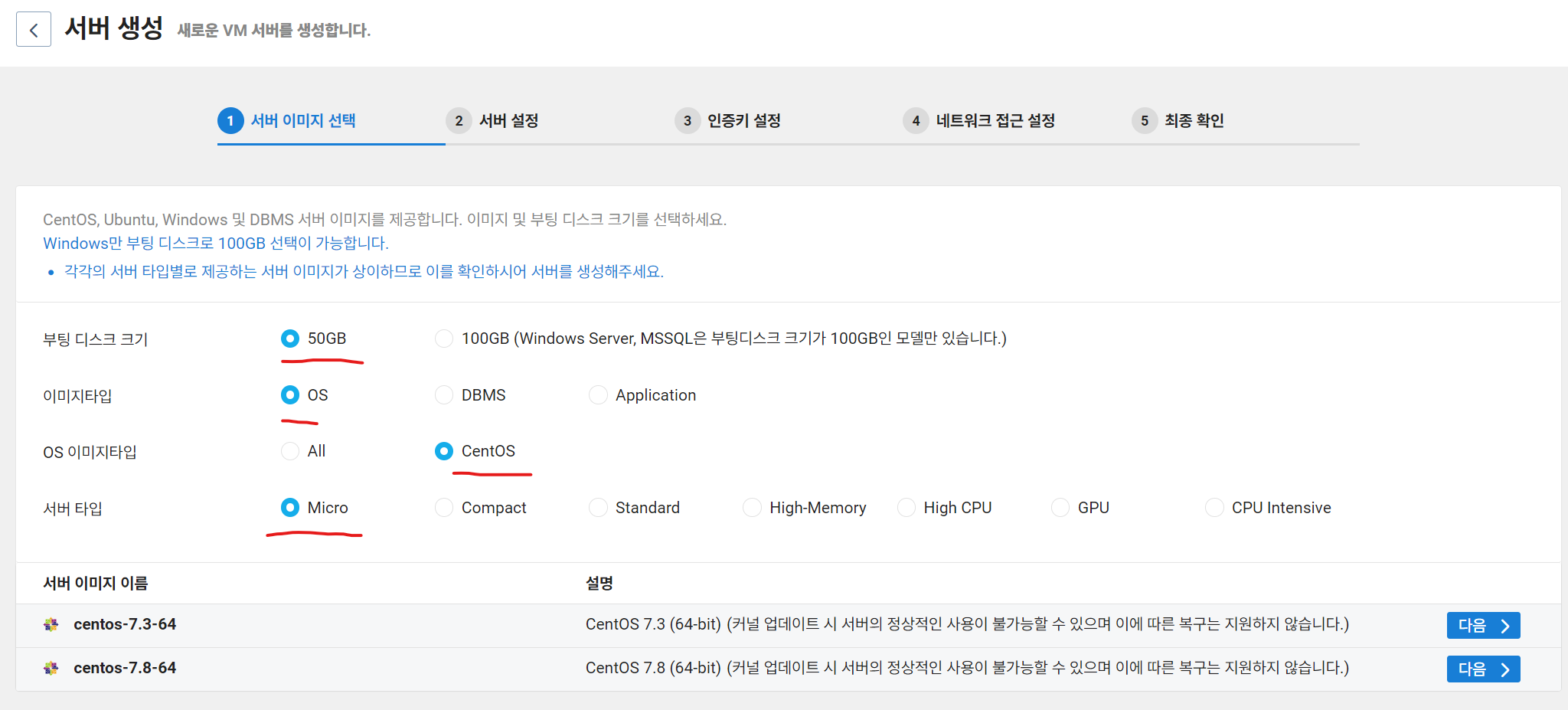1568x710 pixels.
Task: Pick High-Memory server type
Action: [x=753, y=508]
